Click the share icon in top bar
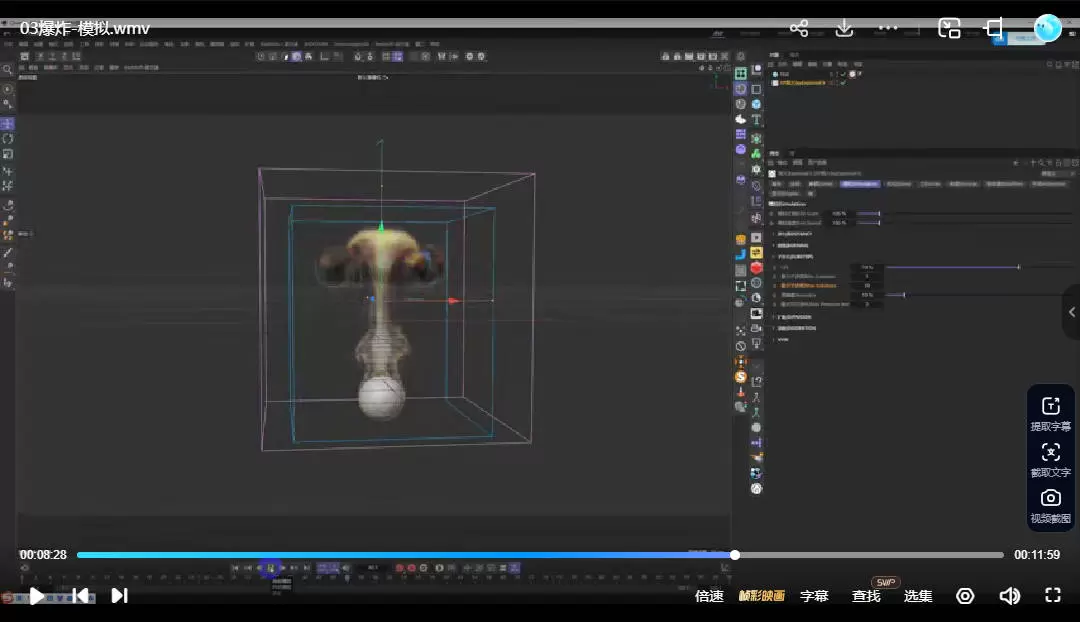 799,29
